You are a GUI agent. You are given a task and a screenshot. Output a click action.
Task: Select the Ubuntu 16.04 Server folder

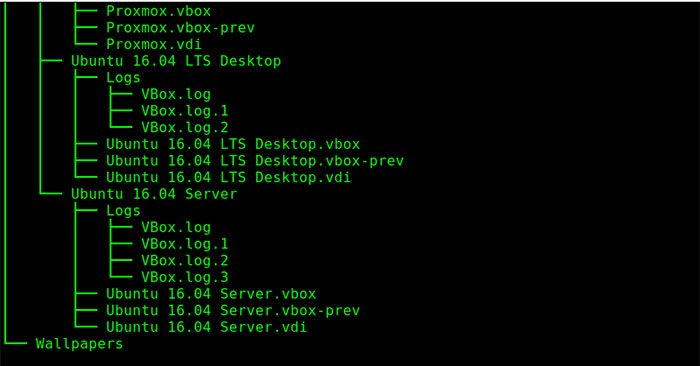(154, 194)
